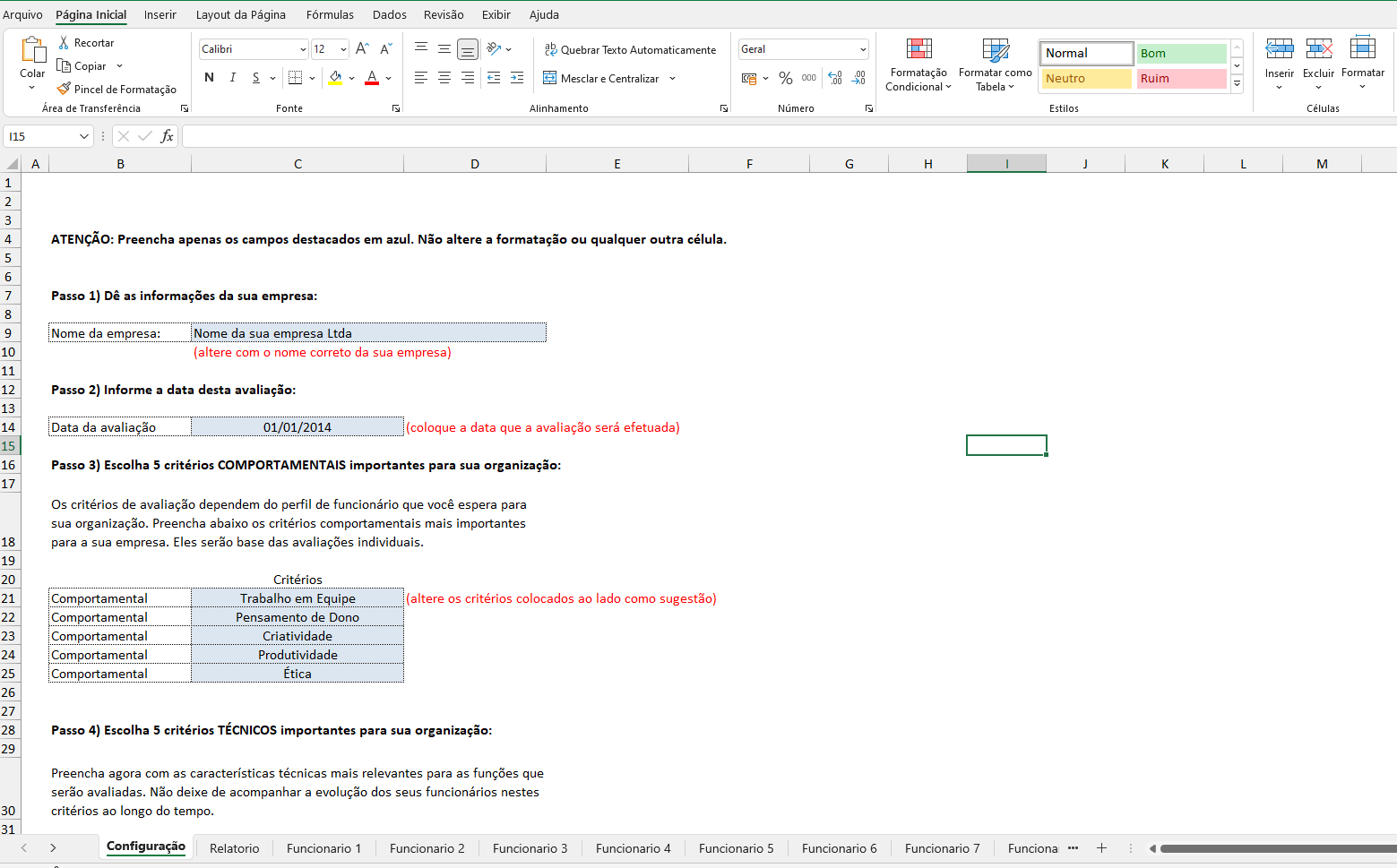The width and height of the screenshot is (1397, 868).
Task: Click the insert function fx icon
Action: pyautogui.click(x=167, y=136)
